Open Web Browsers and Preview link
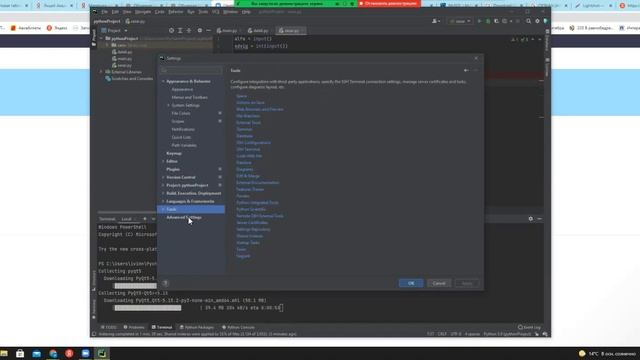Image resolution: width=640 pixels, height=360 pixels. (260, 109)
